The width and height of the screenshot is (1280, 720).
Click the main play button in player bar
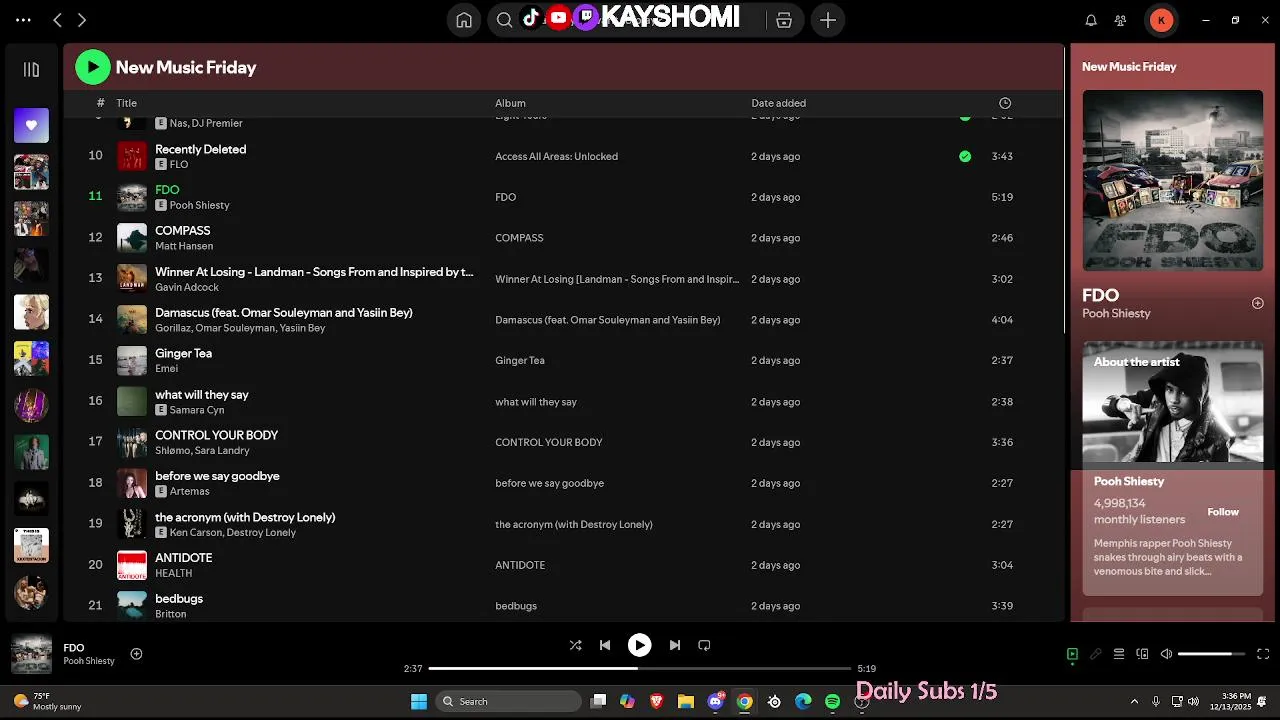click(639, 645)
